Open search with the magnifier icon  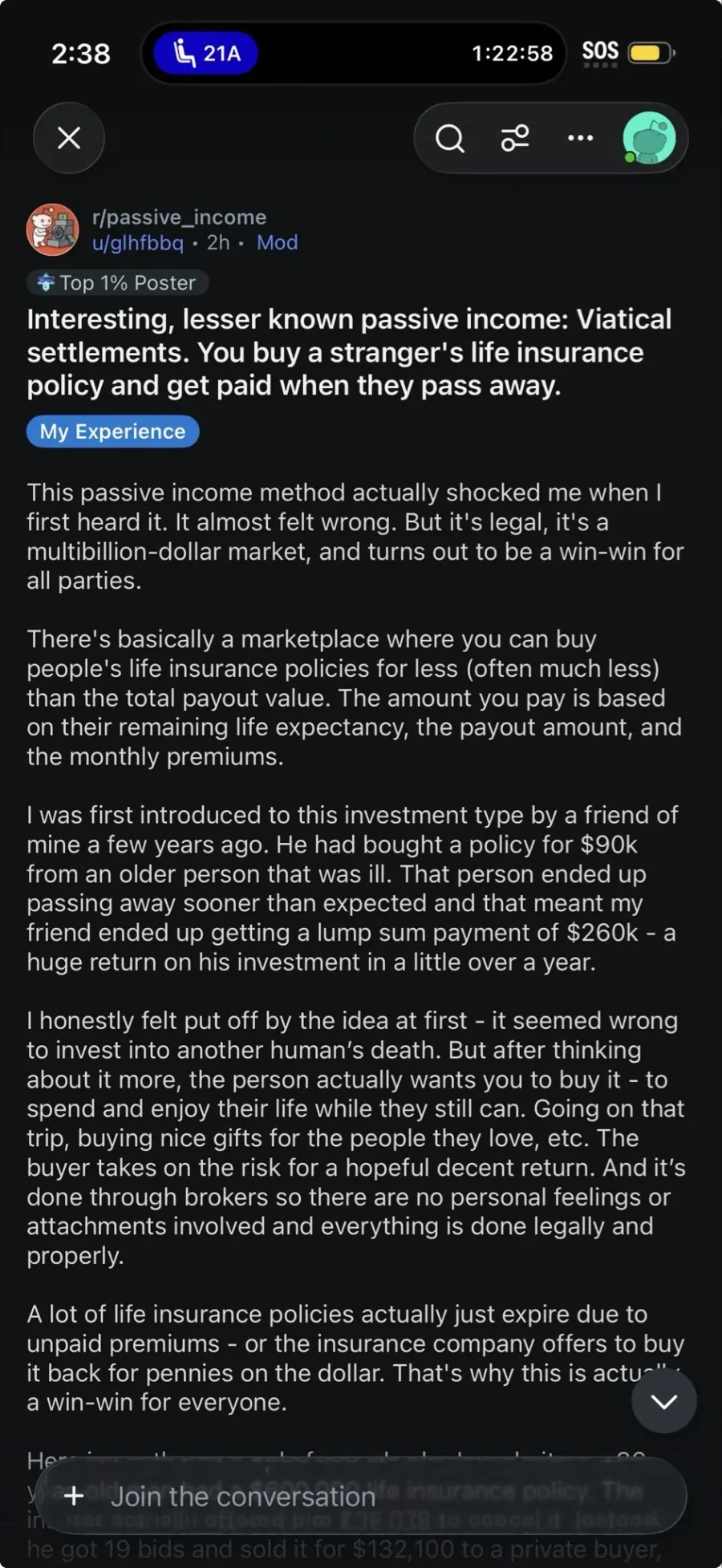[x=449, y=138]
